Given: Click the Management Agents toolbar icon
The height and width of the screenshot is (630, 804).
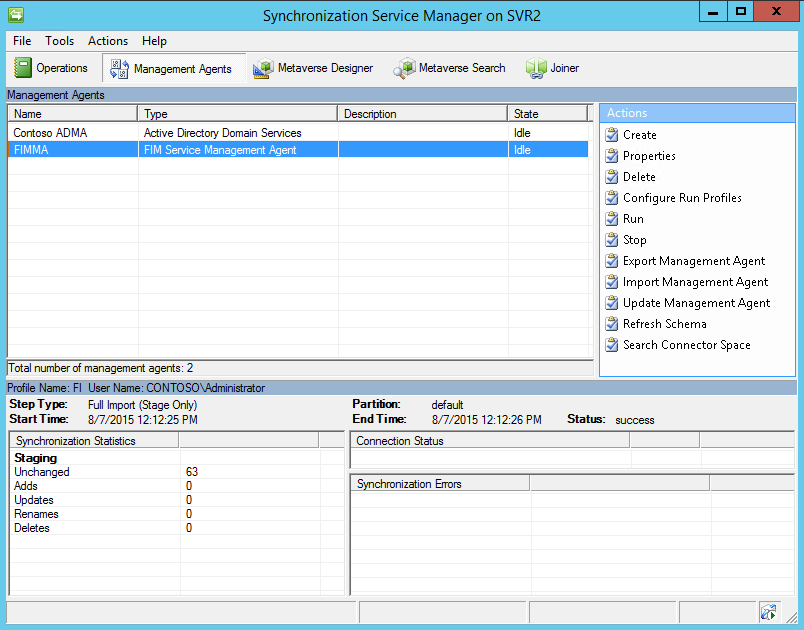Looking at the screenshot, I should (119, 69).
